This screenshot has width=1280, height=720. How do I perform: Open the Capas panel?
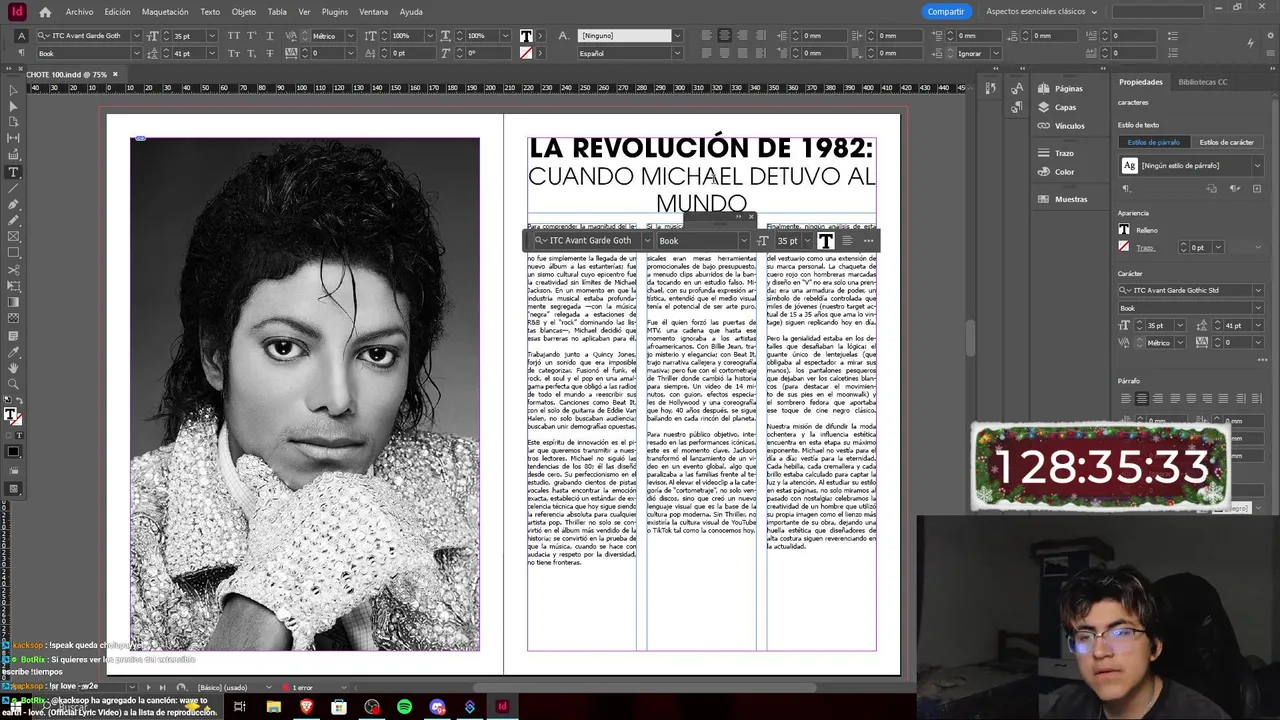(1065, 107)
